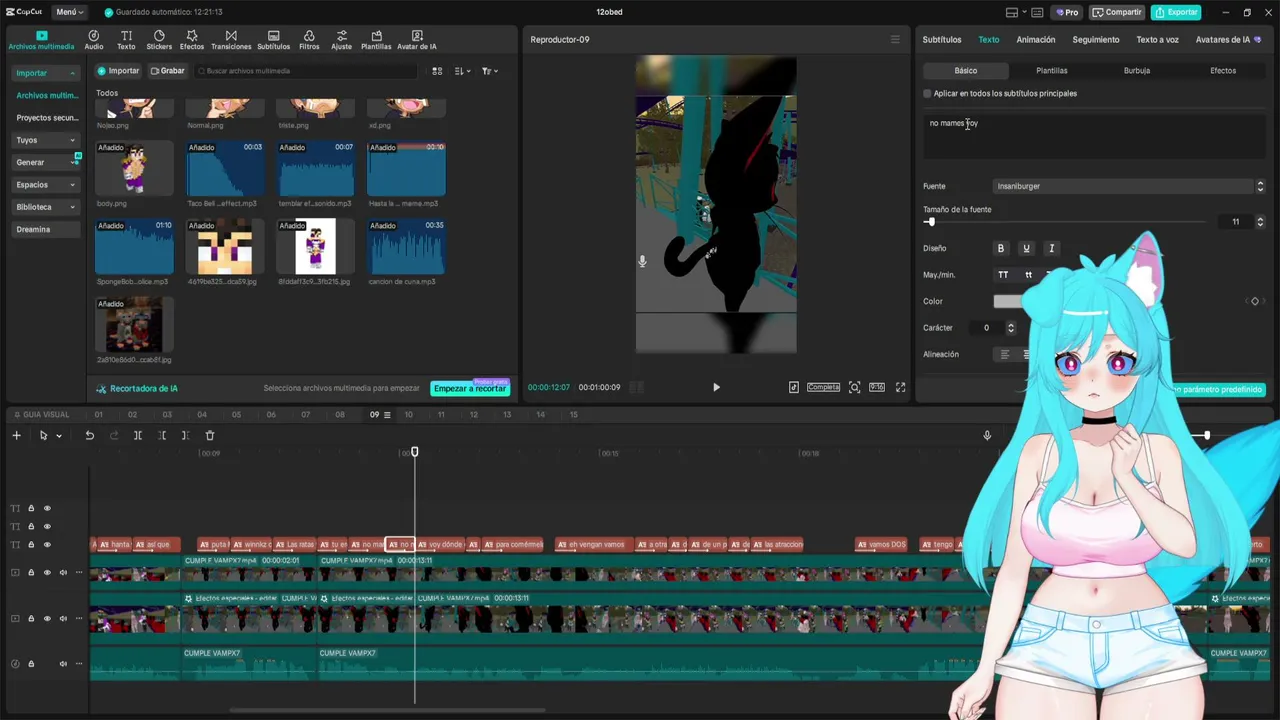Open the Efectos panel
The image size is (1280, 720).
click(x=192, y=40)
